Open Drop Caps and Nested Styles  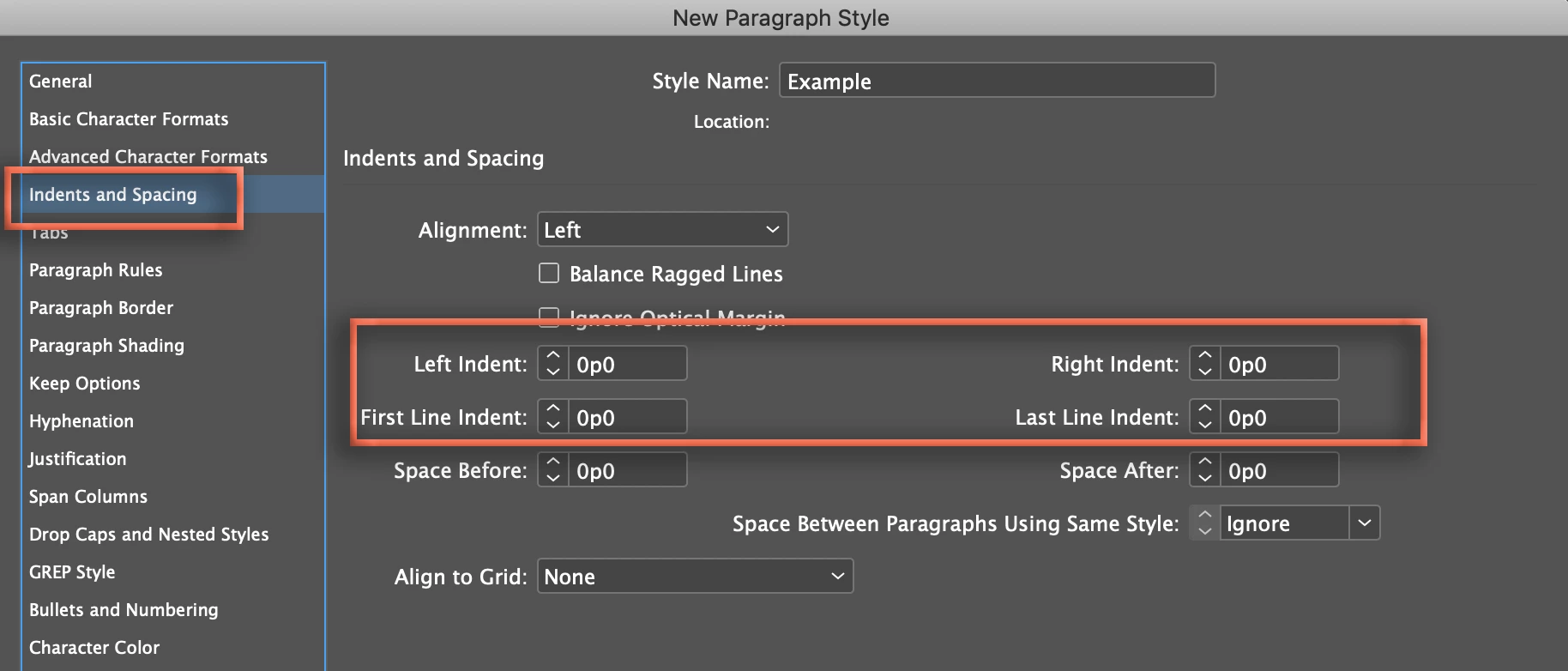(x=149, y=535)
